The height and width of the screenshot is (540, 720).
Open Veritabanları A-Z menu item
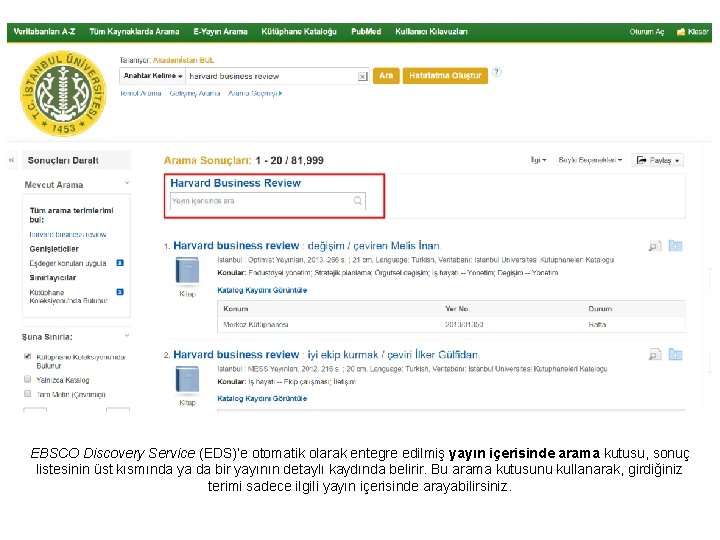(44, 32)
